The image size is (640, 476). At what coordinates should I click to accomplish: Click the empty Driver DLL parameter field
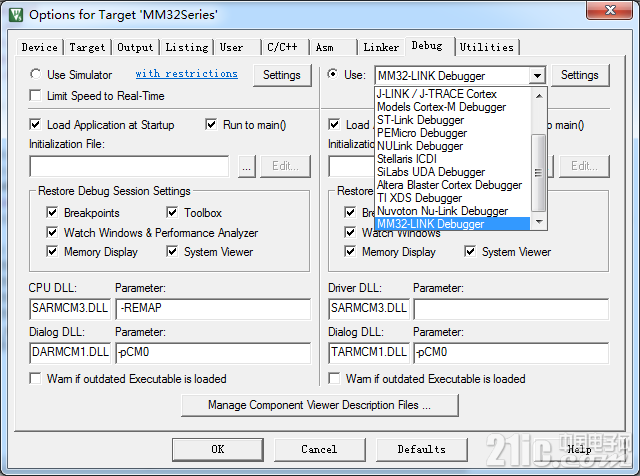(511, 309)
